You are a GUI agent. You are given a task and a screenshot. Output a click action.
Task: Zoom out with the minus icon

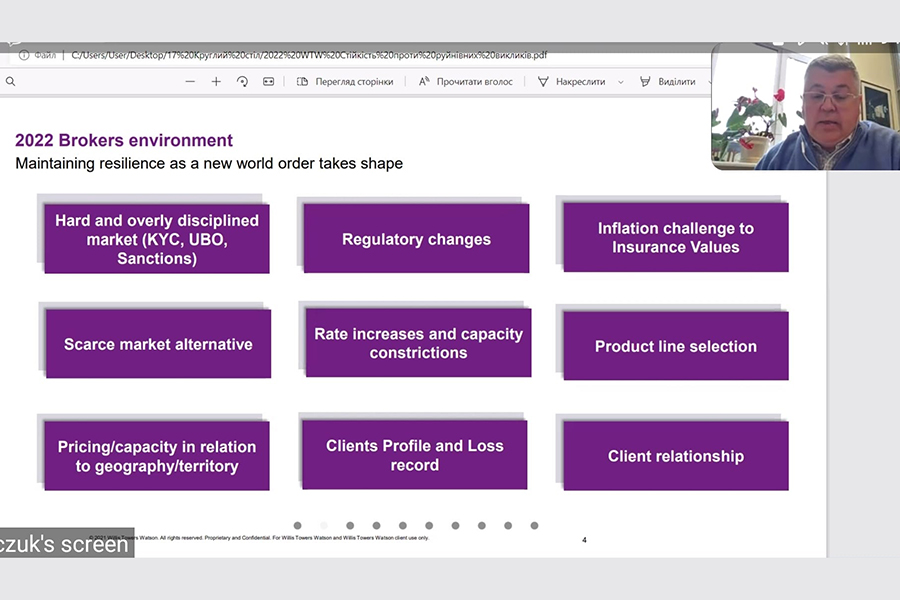[190, 82]
